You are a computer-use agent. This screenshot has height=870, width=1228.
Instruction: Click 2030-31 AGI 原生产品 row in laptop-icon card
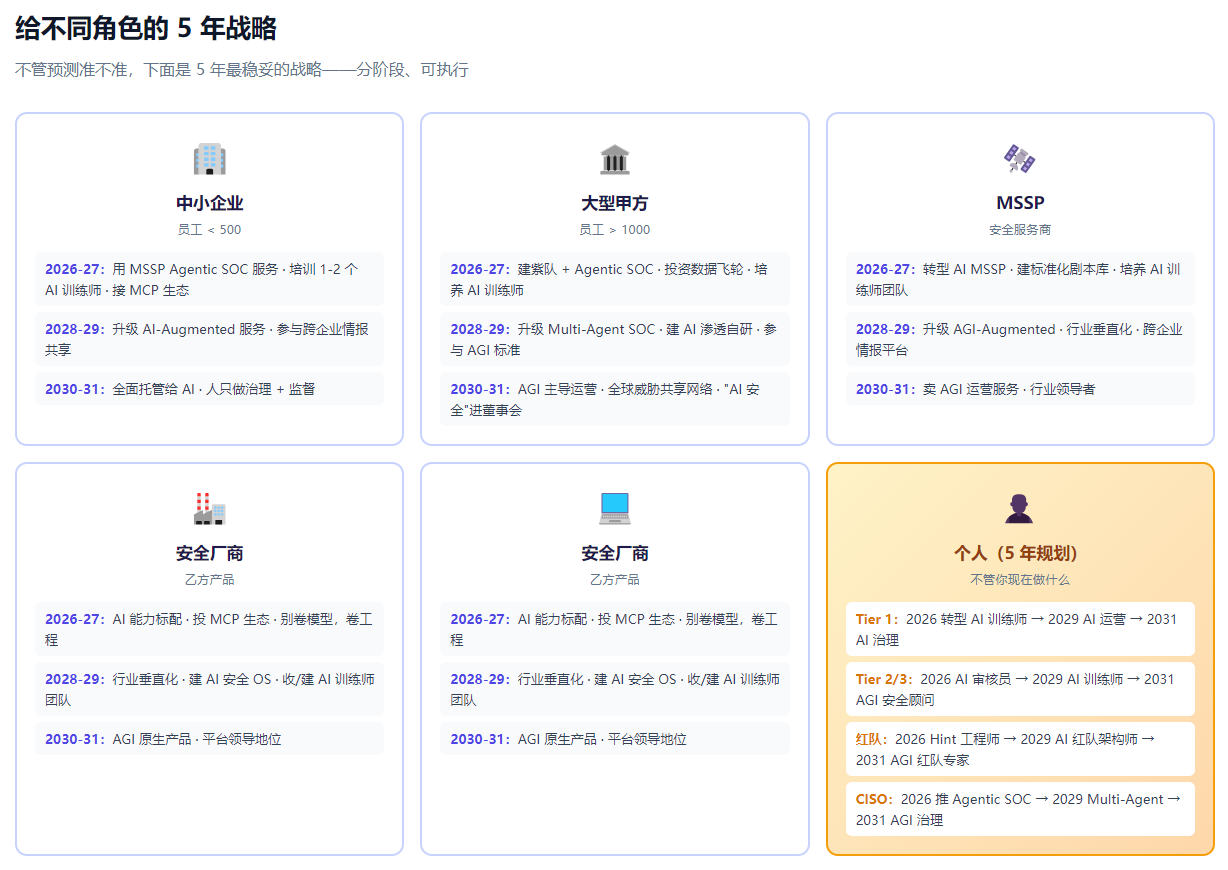point(614,739)
